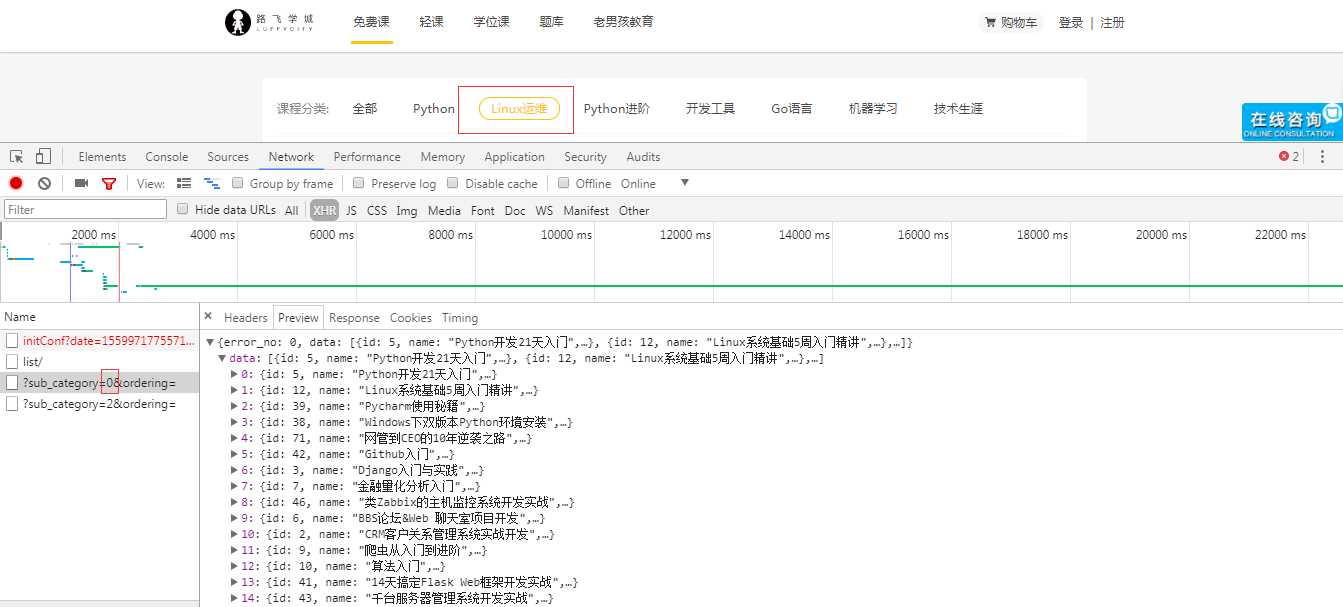Select the All request type filter

click(x=291, y=210)
